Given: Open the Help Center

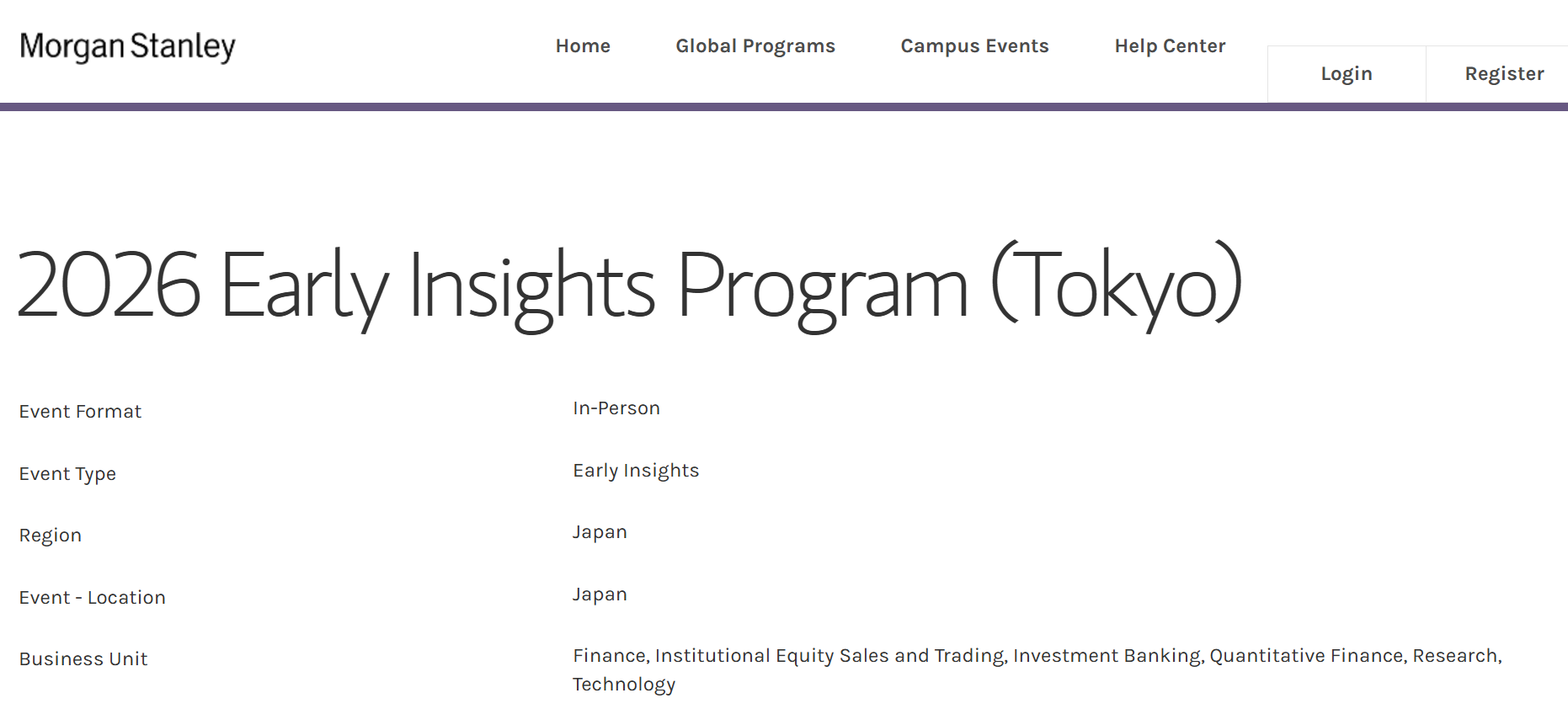Looking at the screenshot, I should pos(1170,46).
